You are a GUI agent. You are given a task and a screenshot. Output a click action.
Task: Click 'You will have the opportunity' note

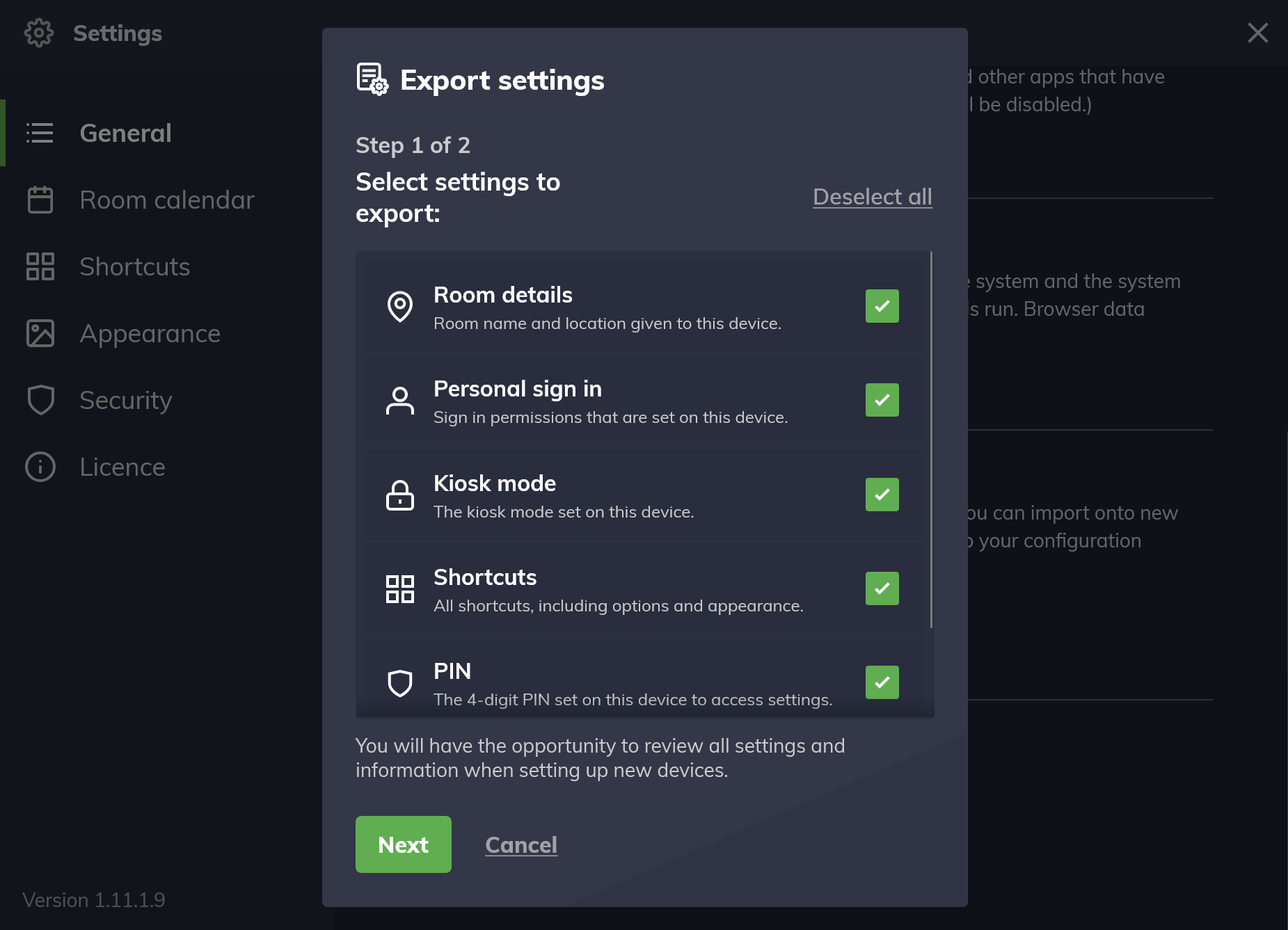tap(600, 758)
